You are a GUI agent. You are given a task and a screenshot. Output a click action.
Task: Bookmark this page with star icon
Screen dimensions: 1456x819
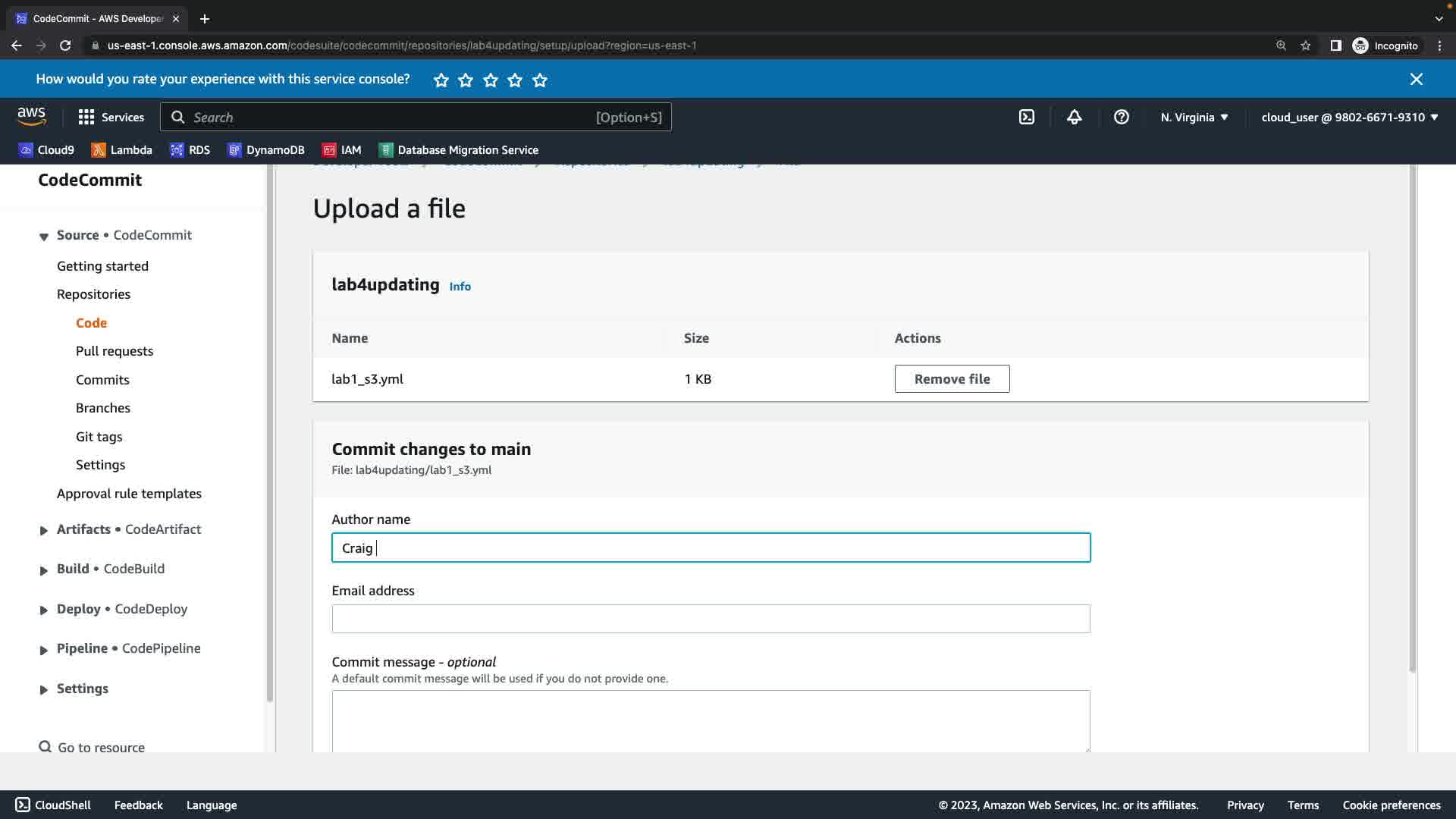pos(1305,45)
